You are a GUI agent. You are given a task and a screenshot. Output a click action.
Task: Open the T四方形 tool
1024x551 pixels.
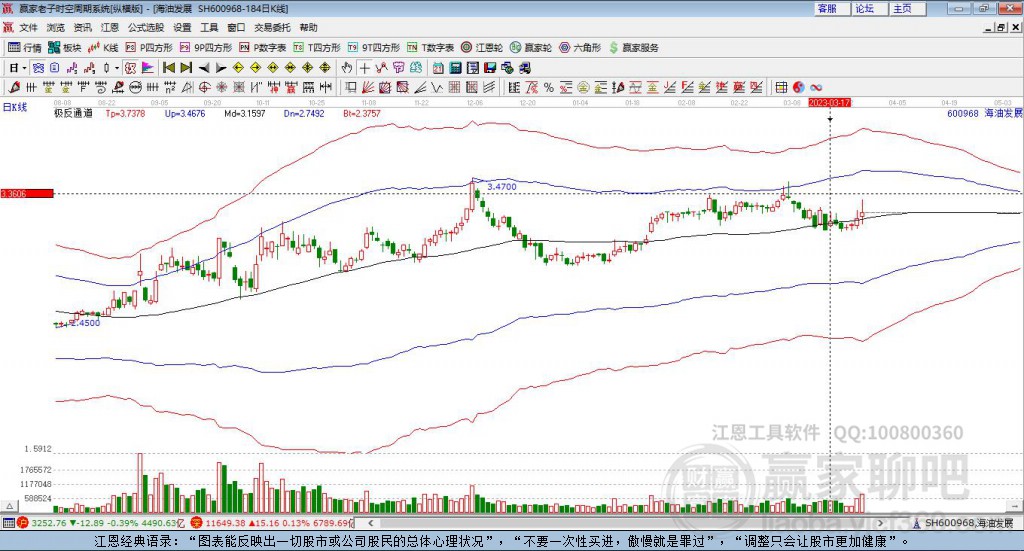pyautogui.click(x=317, y=48)
